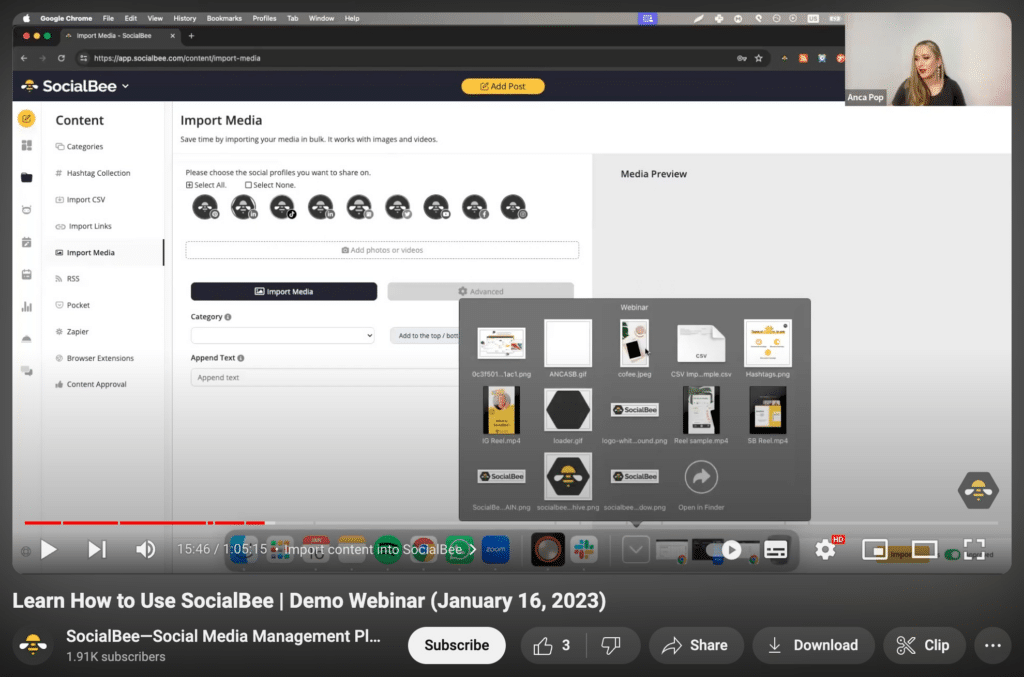Open YouTube player settings gear
Viewport: 1024px width, 677px height.
click(x=825, y=550)
